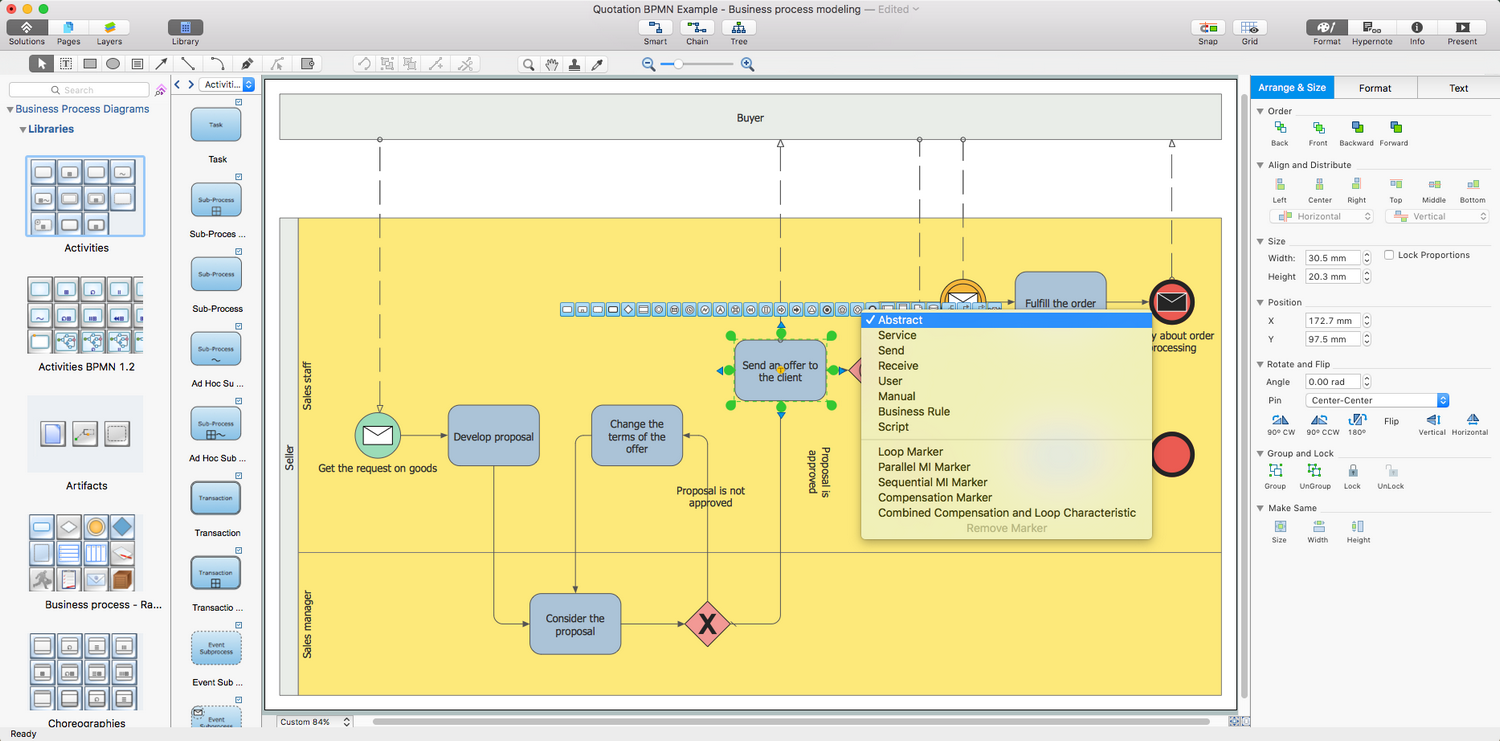Open the Custom 84% zoom dropdown
The image size is (1500, 741).
tap(315, 722)
